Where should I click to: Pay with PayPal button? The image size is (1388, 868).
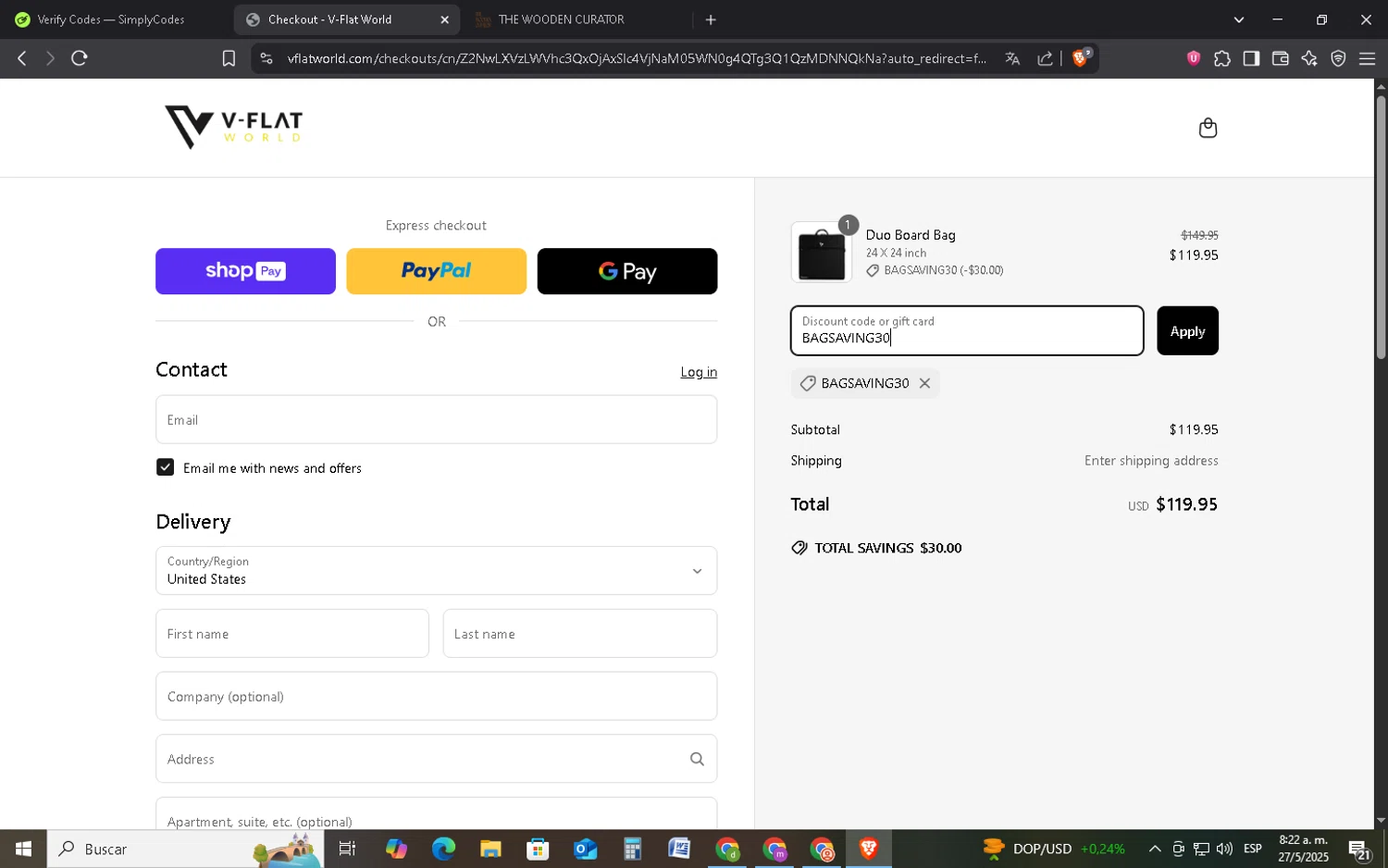click(x=436, y=271)
